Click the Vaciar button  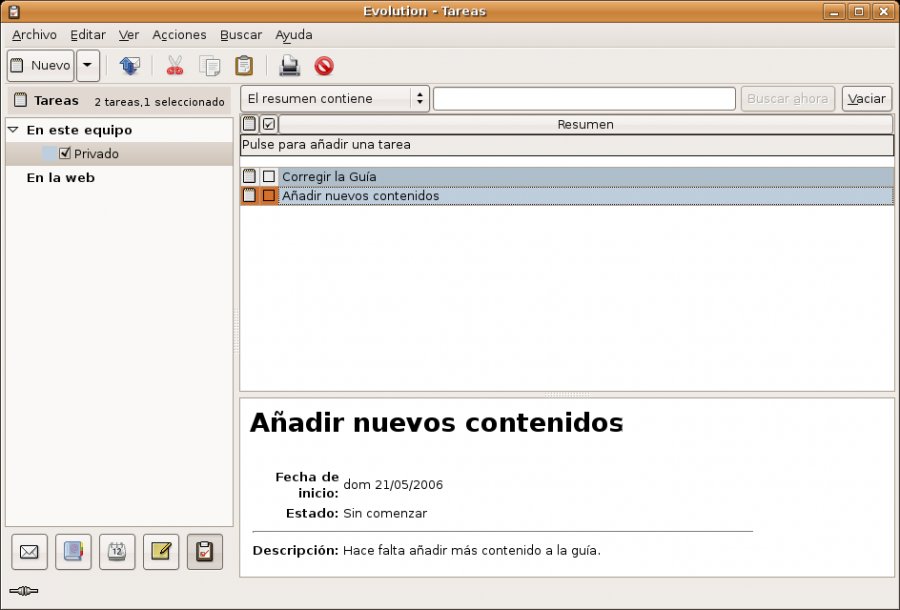[x=866, y=99]
